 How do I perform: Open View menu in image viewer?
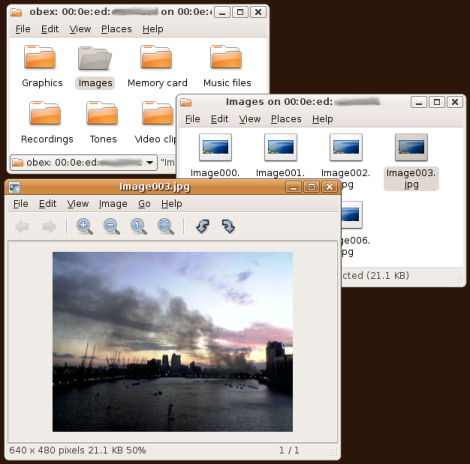78,204
